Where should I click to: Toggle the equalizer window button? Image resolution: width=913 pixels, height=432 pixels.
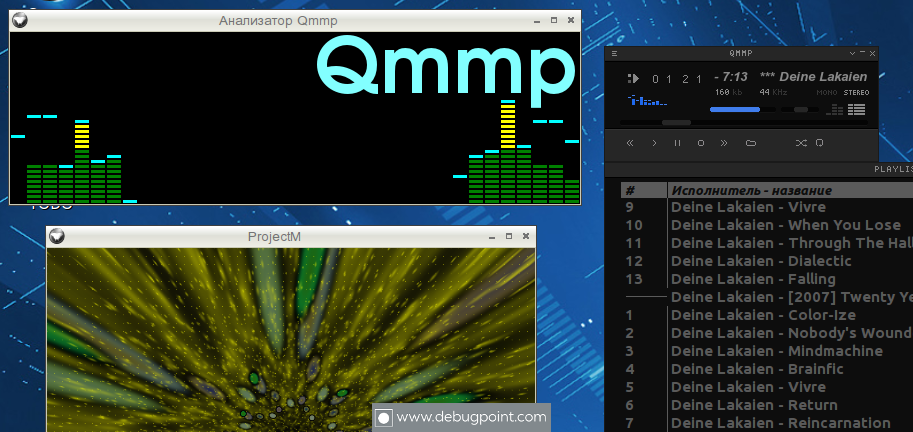coord(836,109)
